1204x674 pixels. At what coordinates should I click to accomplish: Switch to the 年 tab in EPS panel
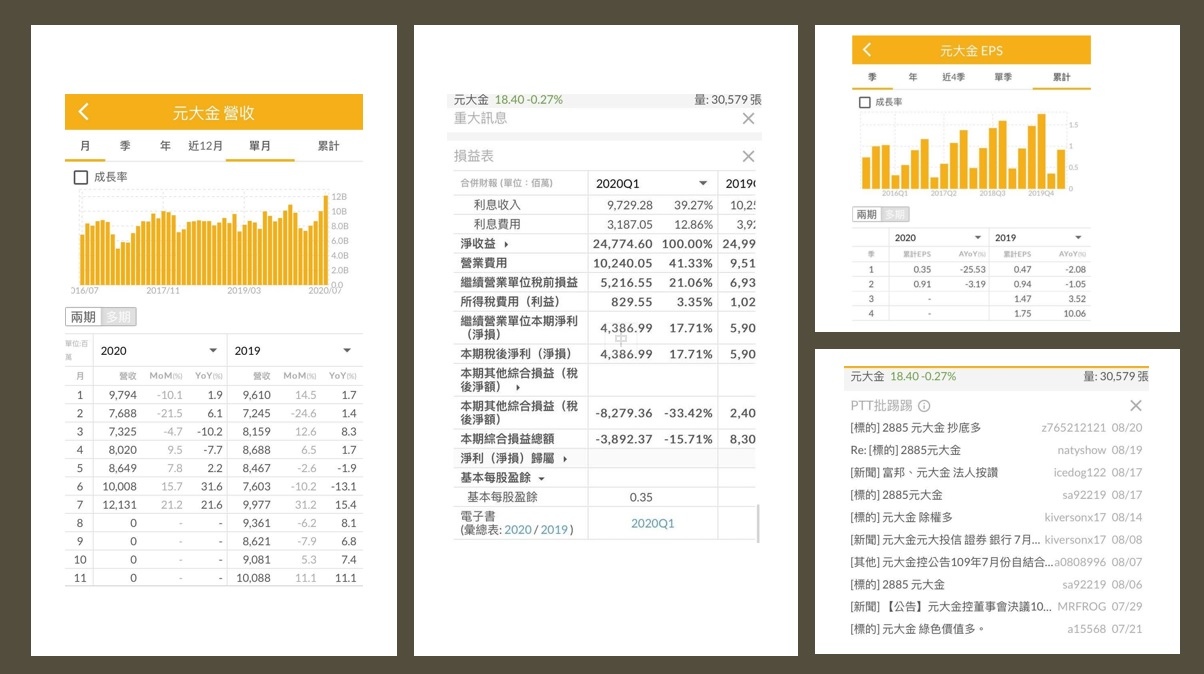pyautogui.click(x=913, y=77)
